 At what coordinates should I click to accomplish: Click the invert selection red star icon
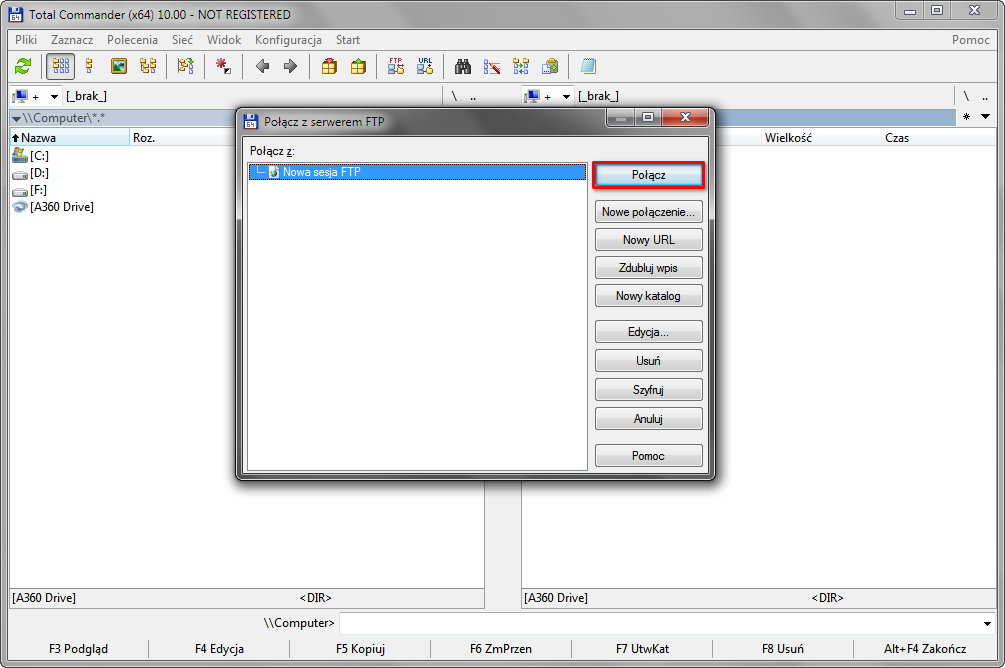coord(223,66)
